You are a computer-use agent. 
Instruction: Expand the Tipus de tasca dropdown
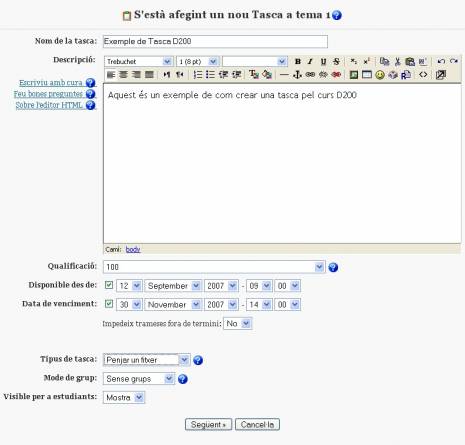click(x=147, y=360)
